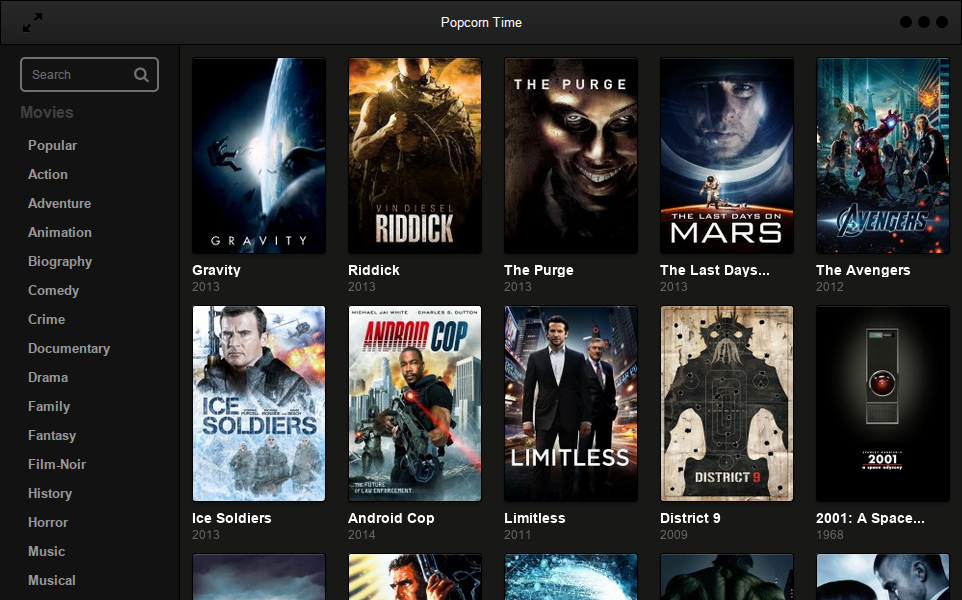This screenshot has width=962, height=600.
Task: Open the Gravity movie poster
Action: click(258, 155)
